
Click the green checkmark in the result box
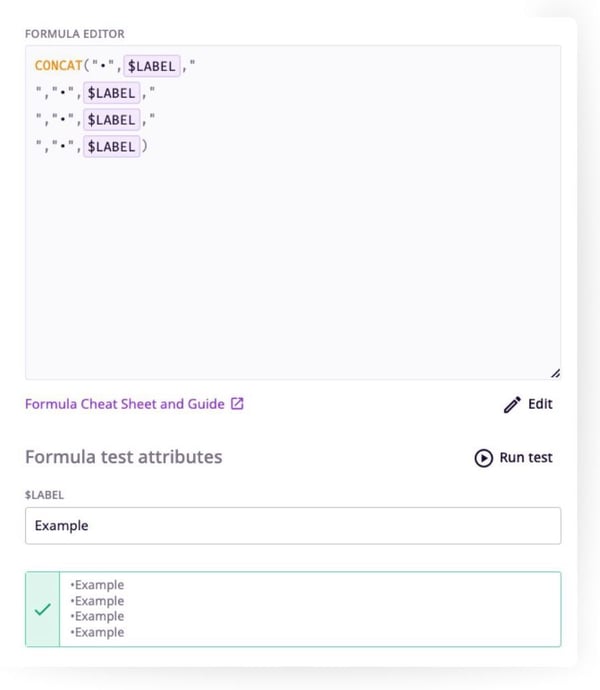coord(42,608)
